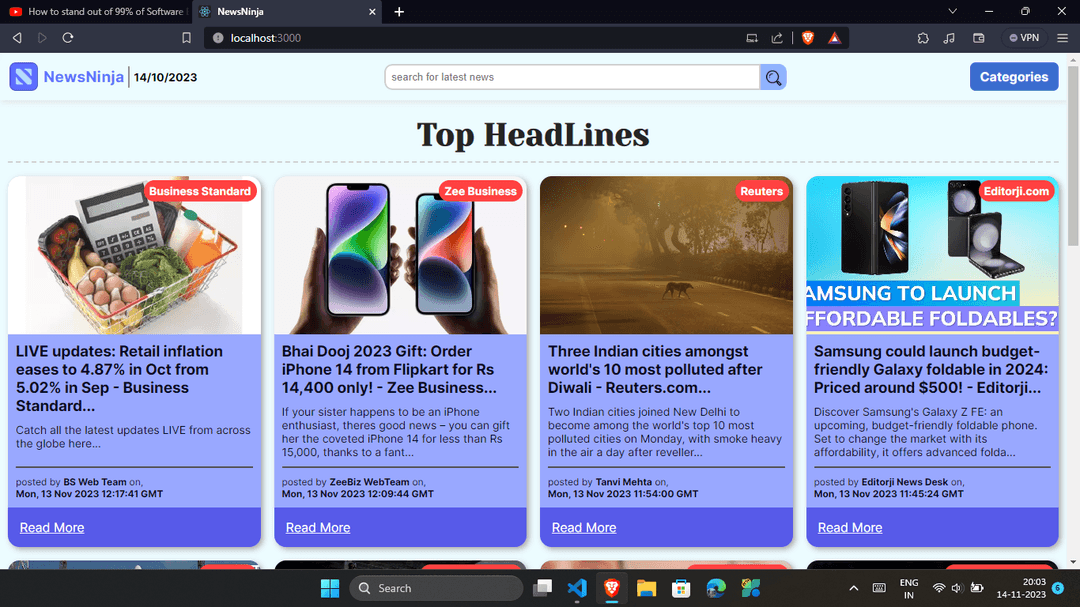
Task: Close the NewsNinja tab
Action: coord(372,12)
